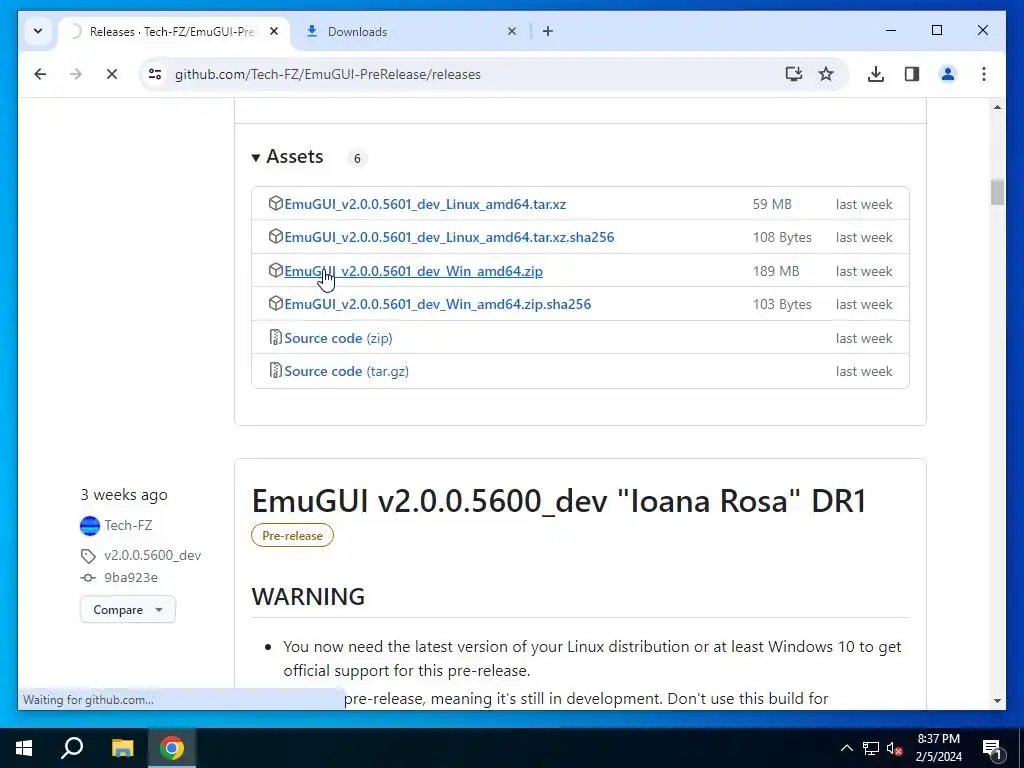Viewport: 1024px width, 768px height.
Task: Click the Tech-FZ avatar image
Action: [89, 526]
